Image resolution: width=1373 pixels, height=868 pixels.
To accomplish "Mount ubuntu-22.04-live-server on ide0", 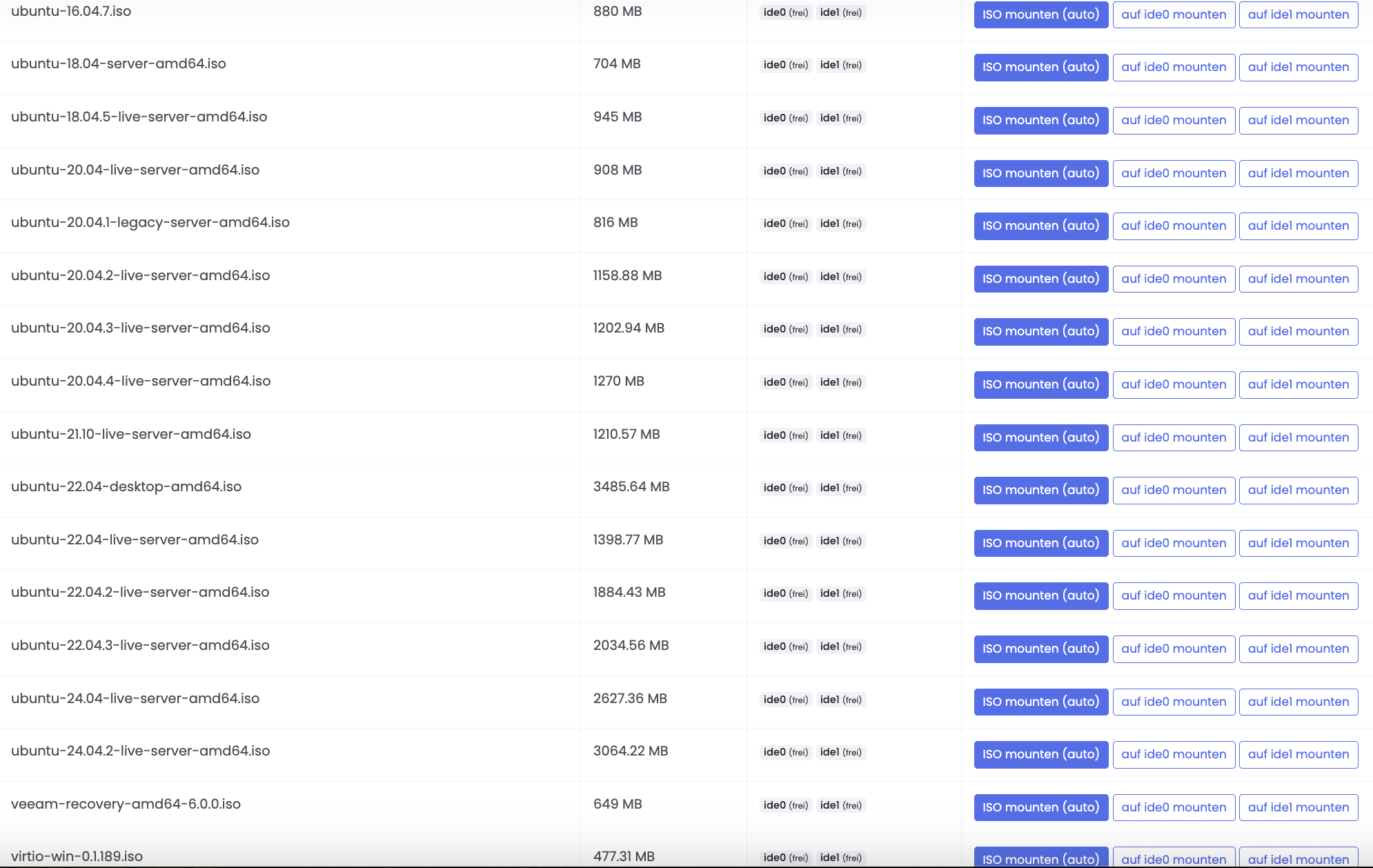I will click(1174, 543).
